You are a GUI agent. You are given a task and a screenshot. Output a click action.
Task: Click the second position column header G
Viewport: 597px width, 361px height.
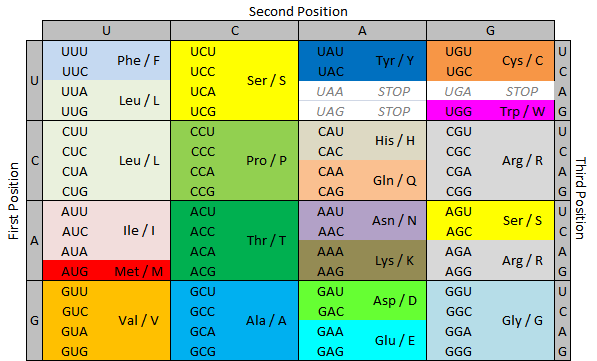click(490, 30)
